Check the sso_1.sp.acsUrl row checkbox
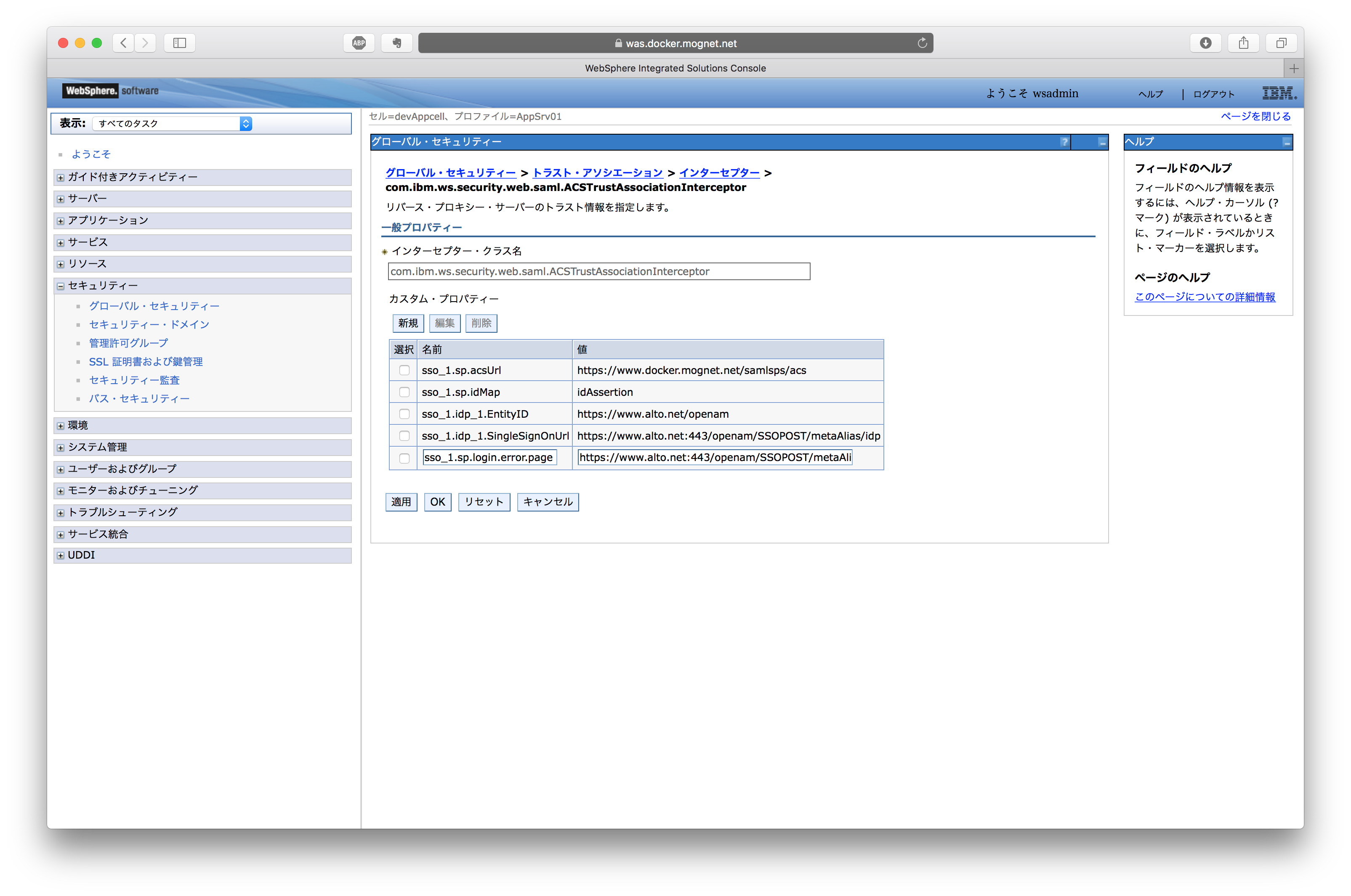 click(404, 370)
